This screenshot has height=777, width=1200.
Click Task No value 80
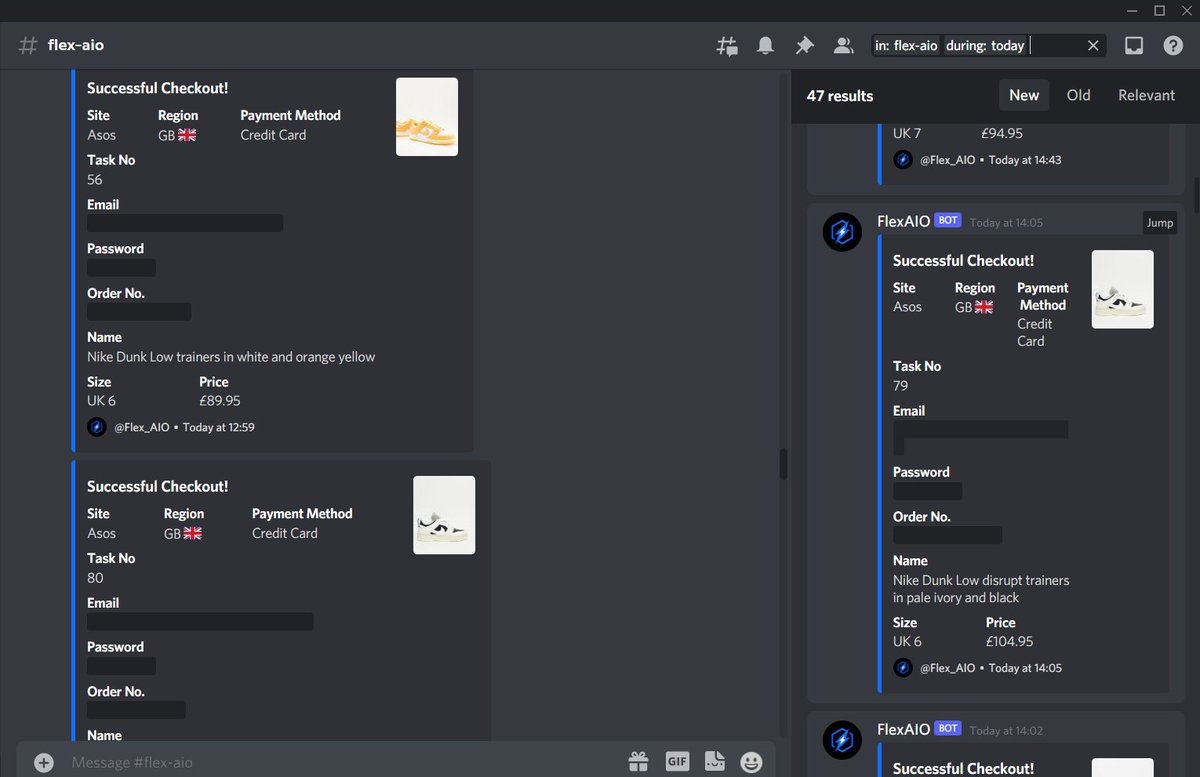pyautogui.click(x=95, y=577)
